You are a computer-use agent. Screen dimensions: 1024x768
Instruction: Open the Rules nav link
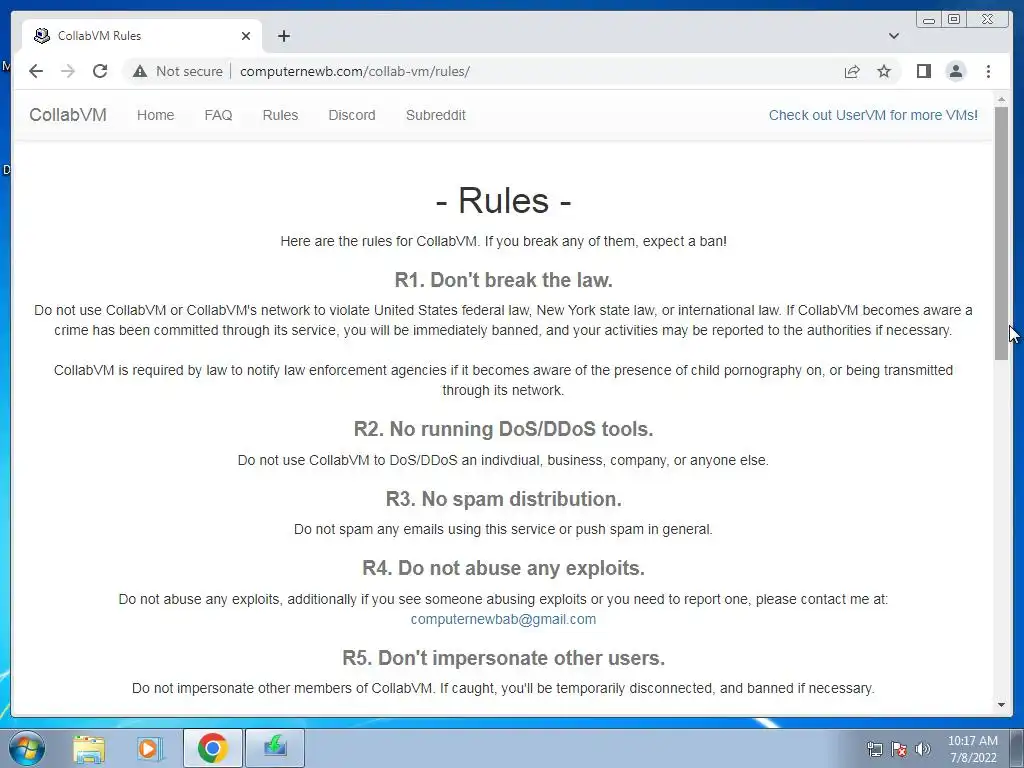click(x=280, y=115)
